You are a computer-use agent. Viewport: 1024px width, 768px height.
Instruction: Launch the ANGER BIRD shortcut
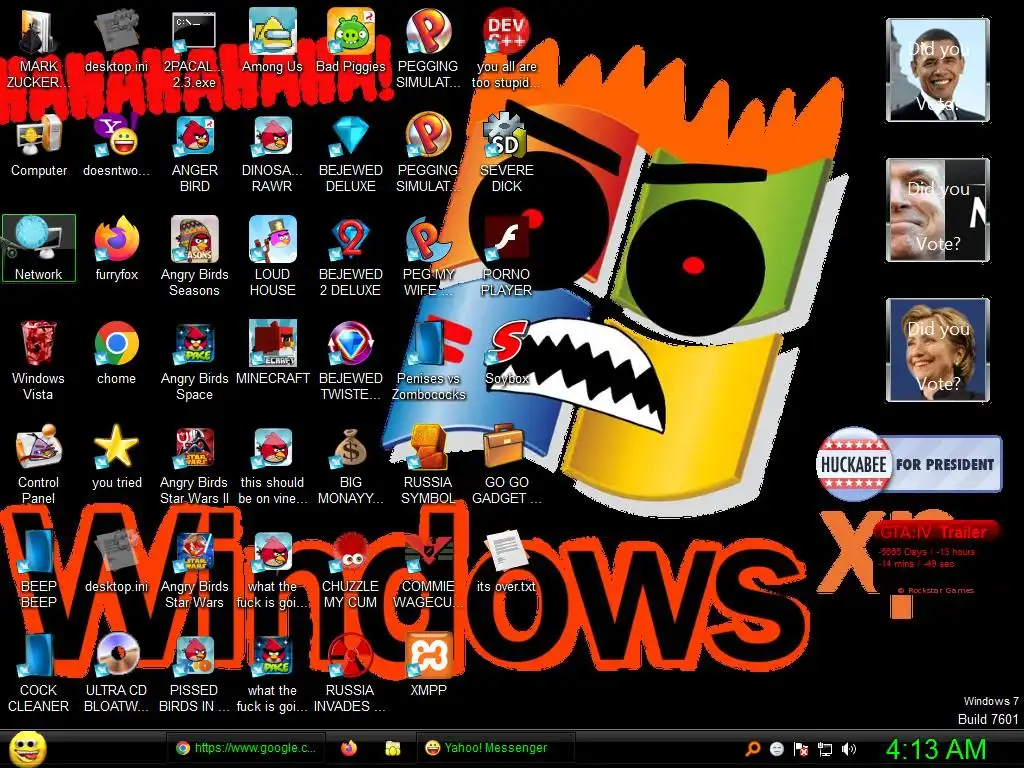click(194, 153)
